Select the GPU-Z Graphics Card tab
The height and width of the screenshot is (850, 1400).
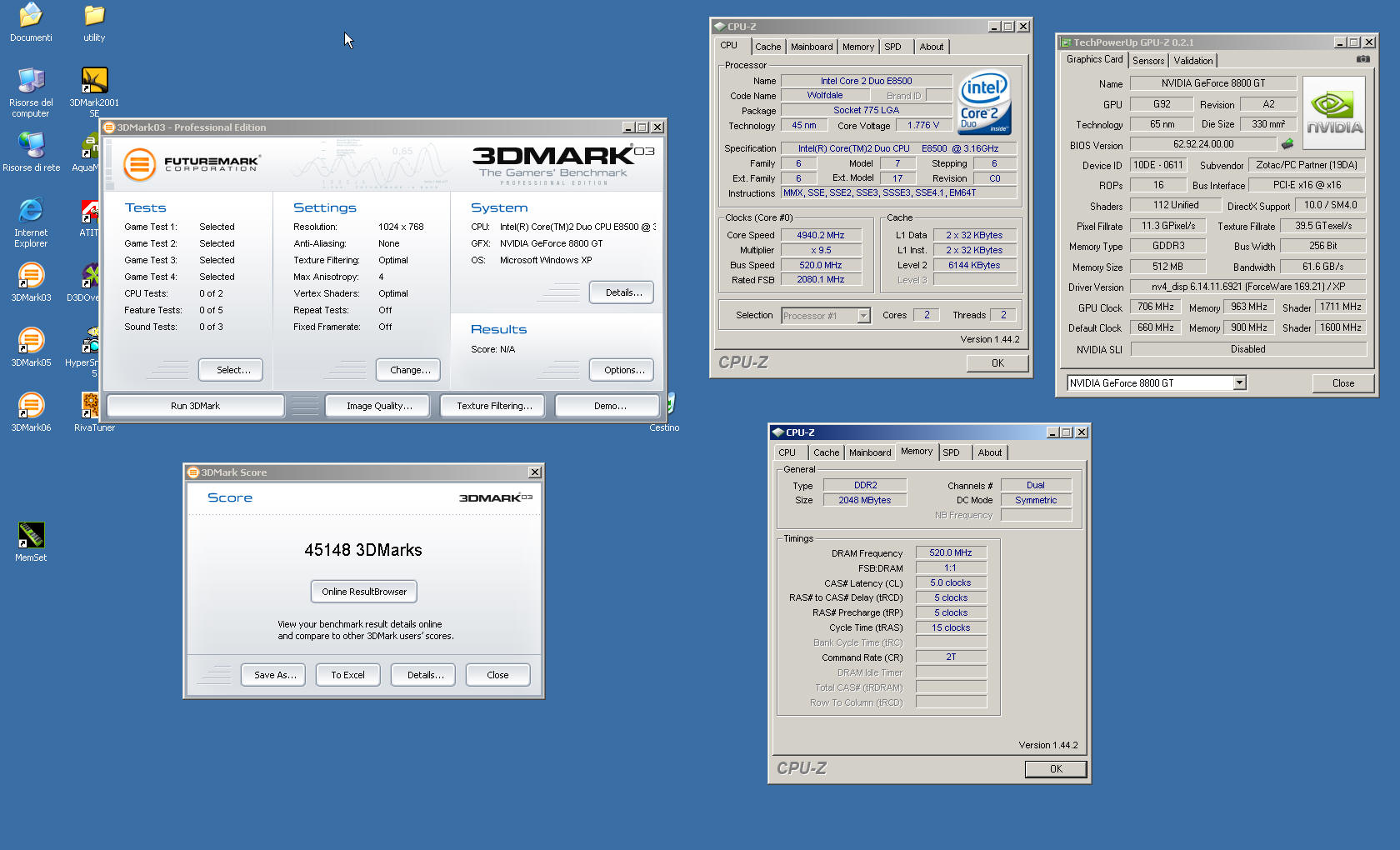1094,60
